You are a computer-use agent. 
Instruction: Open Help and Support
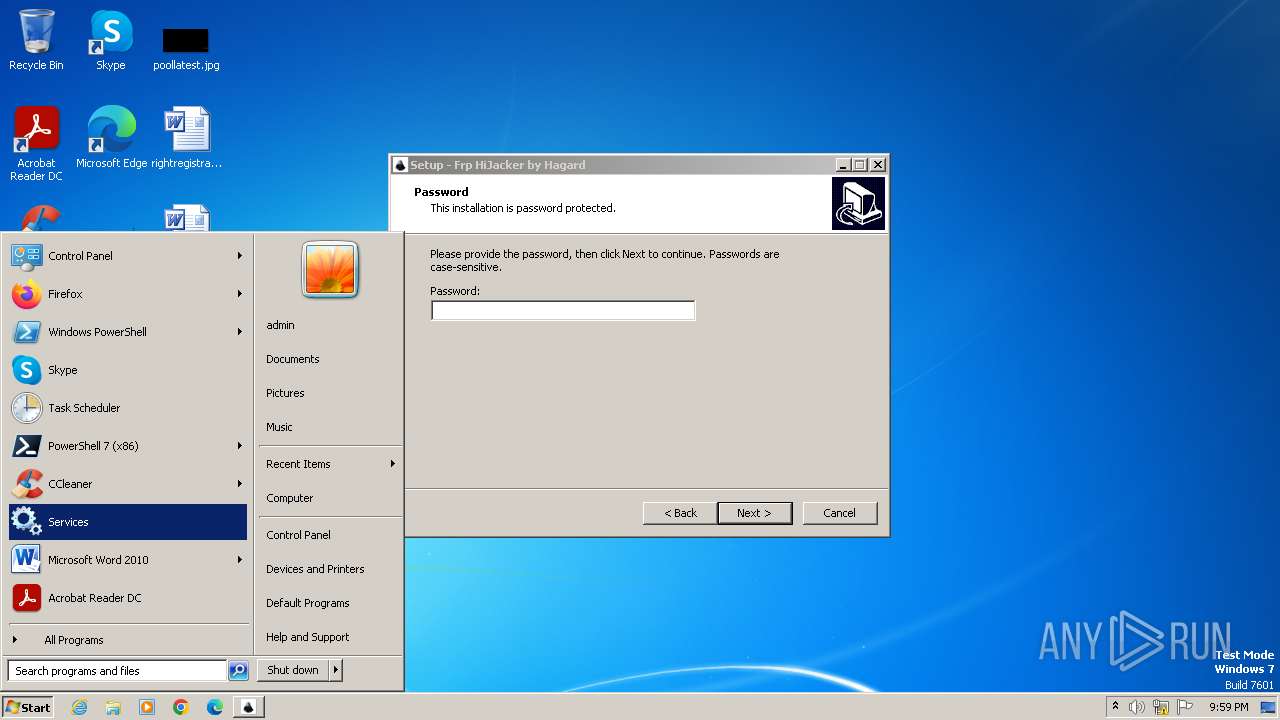(307, 637)
